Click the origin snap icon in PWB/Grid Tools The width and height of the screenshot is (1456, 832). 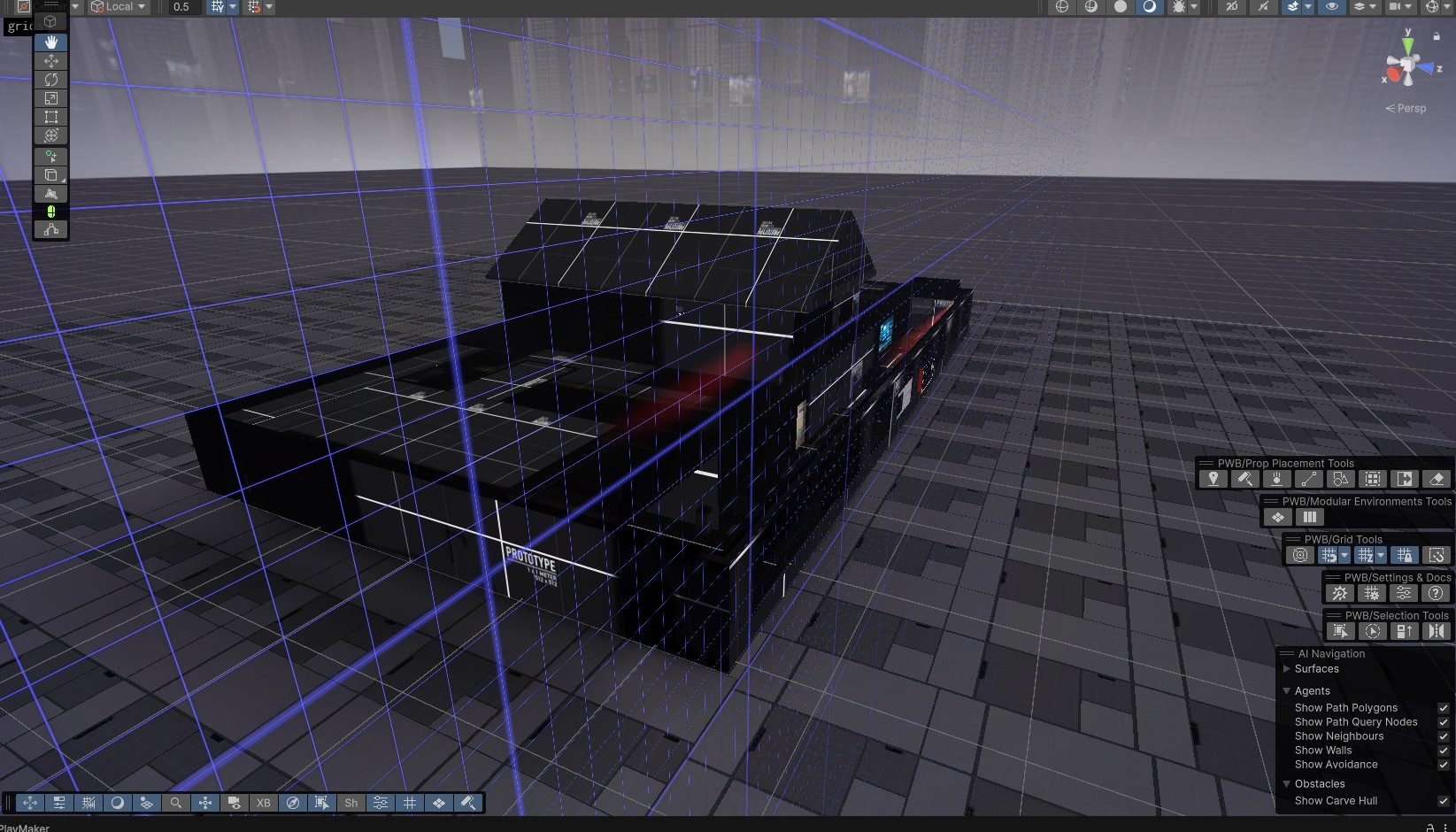tap(1299, 555)
